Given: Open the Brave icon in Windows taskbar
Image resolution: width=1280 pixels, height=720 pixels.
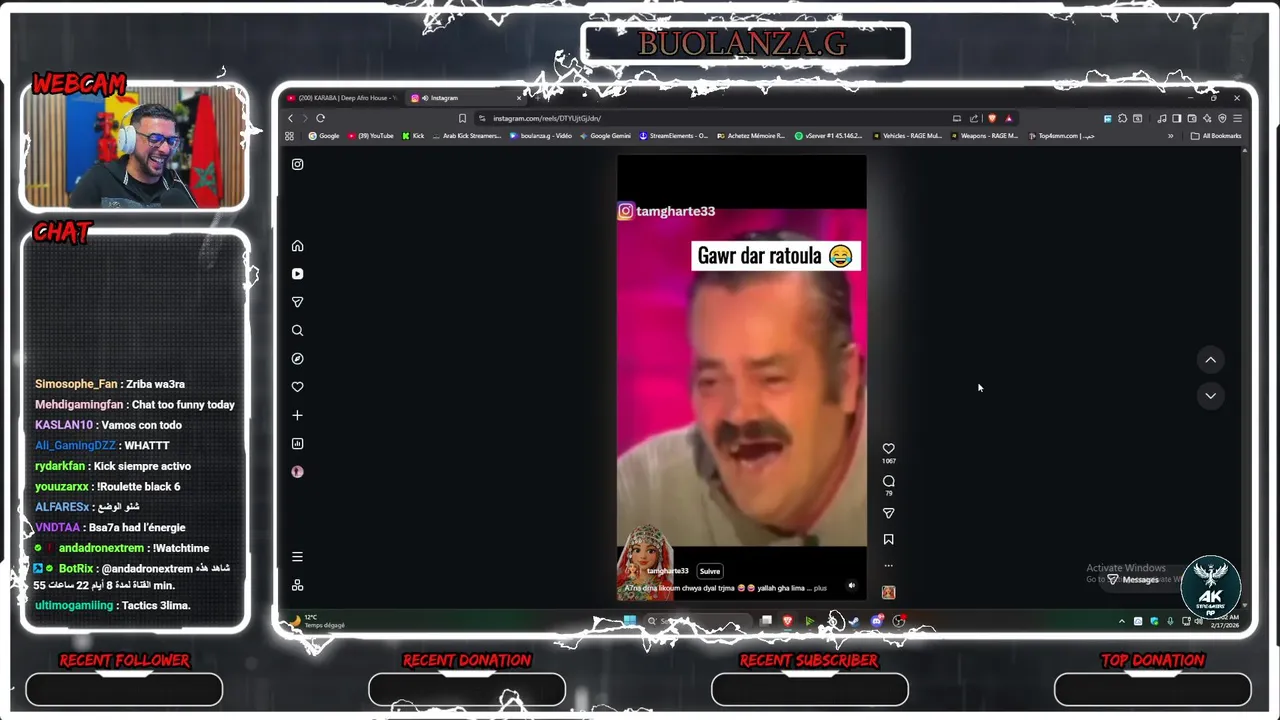Looking at the screenshot, I should (x=787, y=621).
